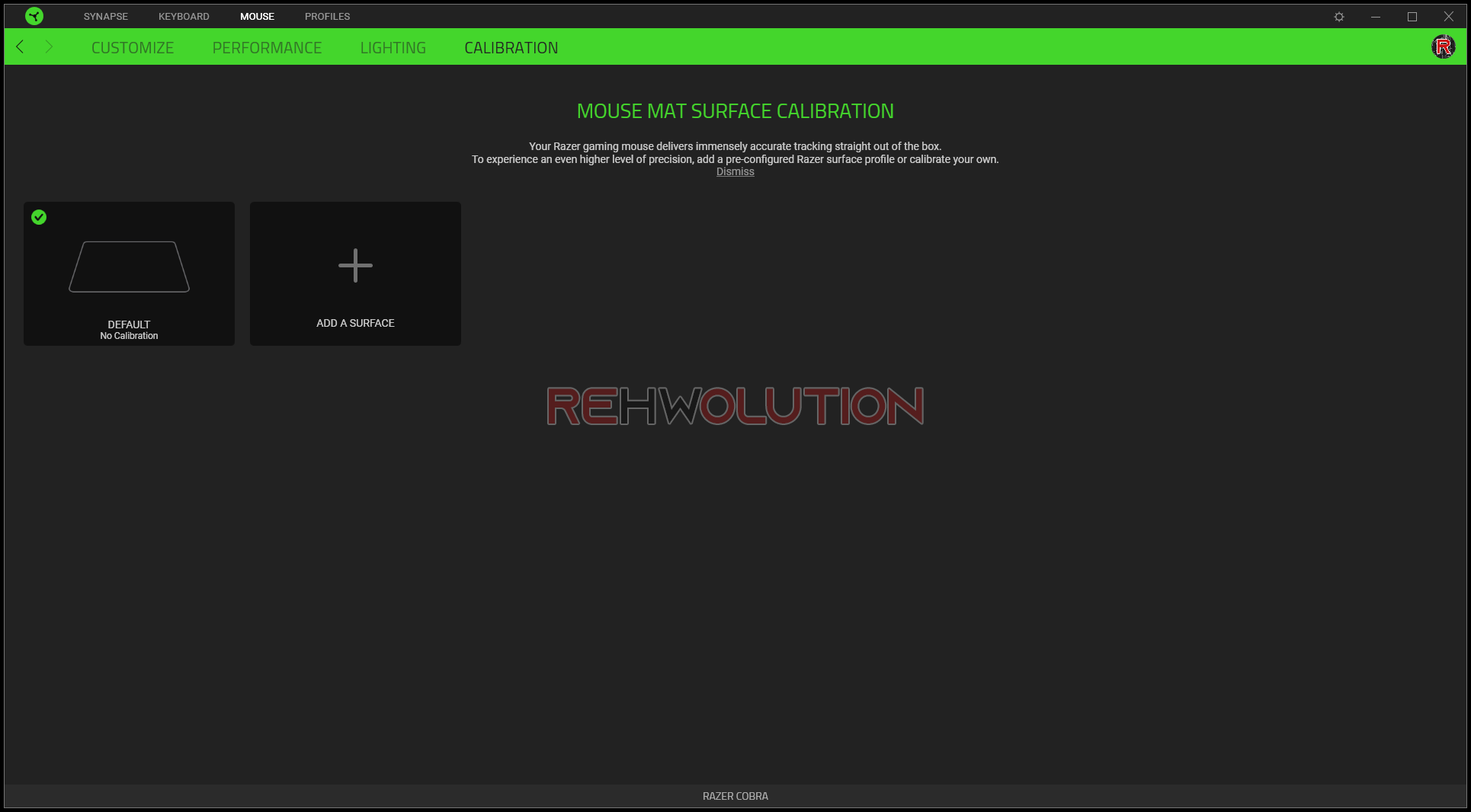Toggle the green checkmark on Default surface
The image size is (1471, 812).
pyautogui.click(x=39, y=218)
